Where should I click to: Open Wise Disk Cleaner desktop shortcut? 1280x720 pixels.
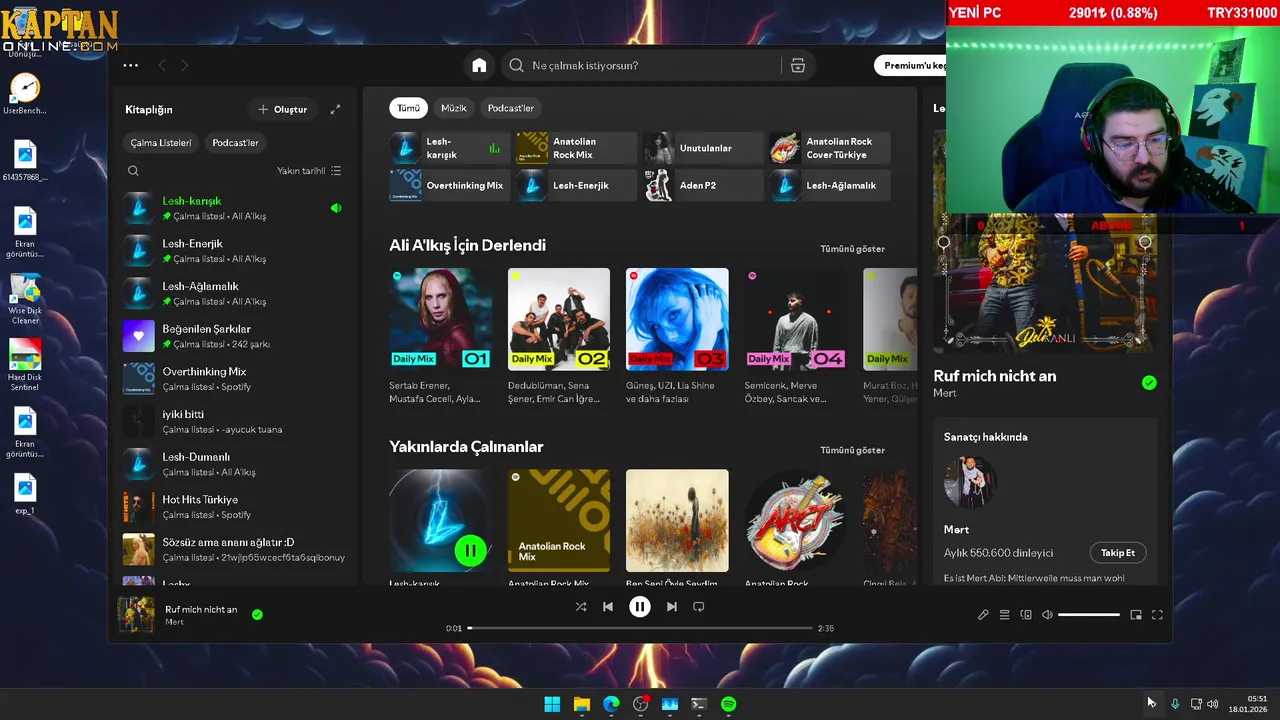tap(25, 299)
